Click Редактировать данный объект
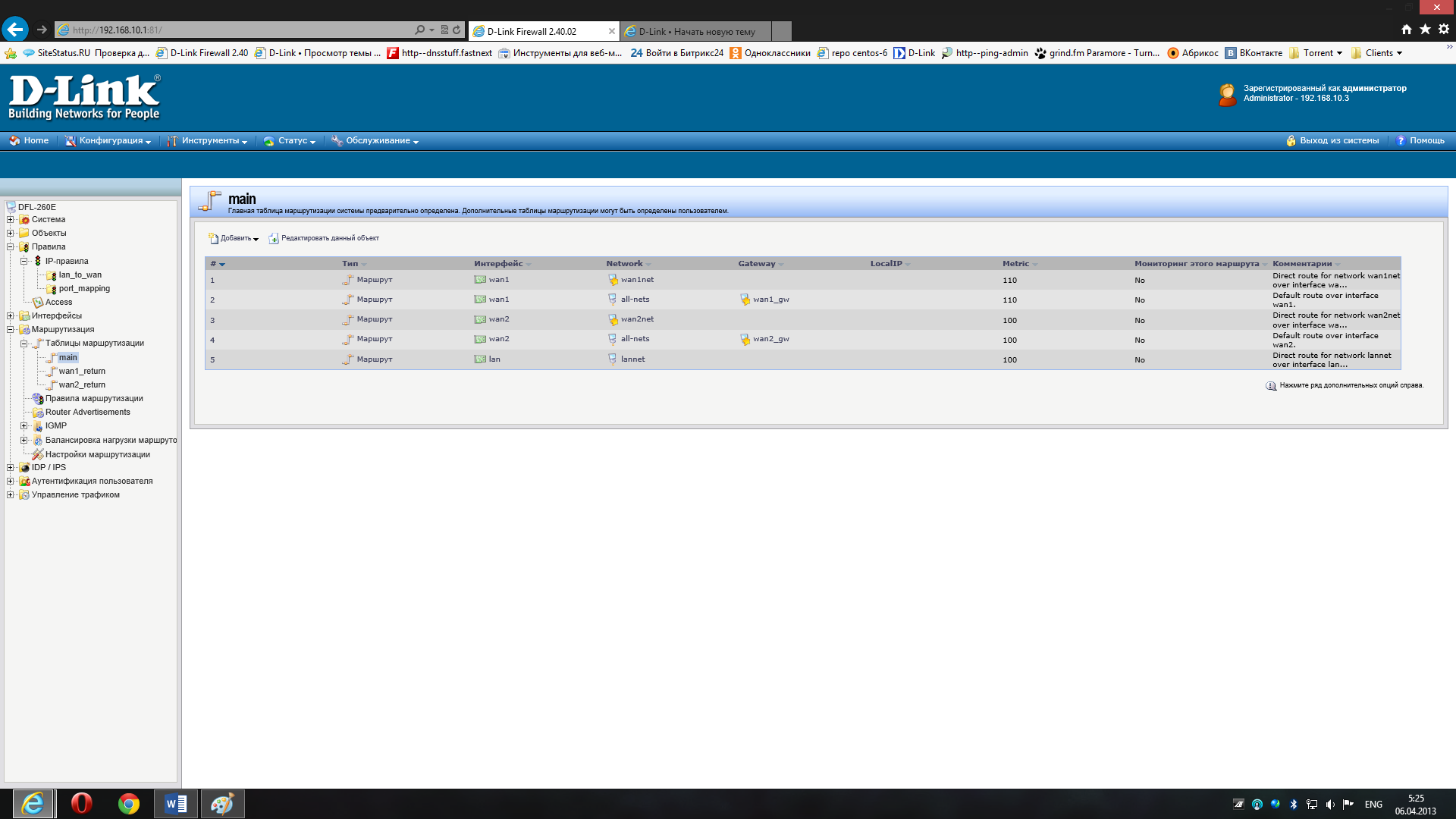Screen dimensions: 1456x819 [x=329, y=239]
